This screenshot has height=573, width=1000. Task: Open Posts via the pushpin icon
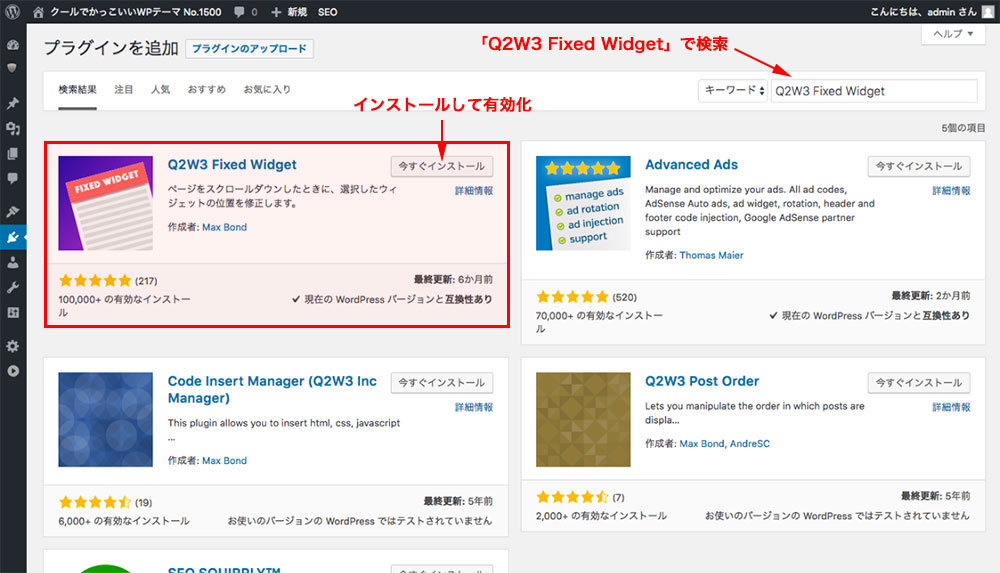13,103
